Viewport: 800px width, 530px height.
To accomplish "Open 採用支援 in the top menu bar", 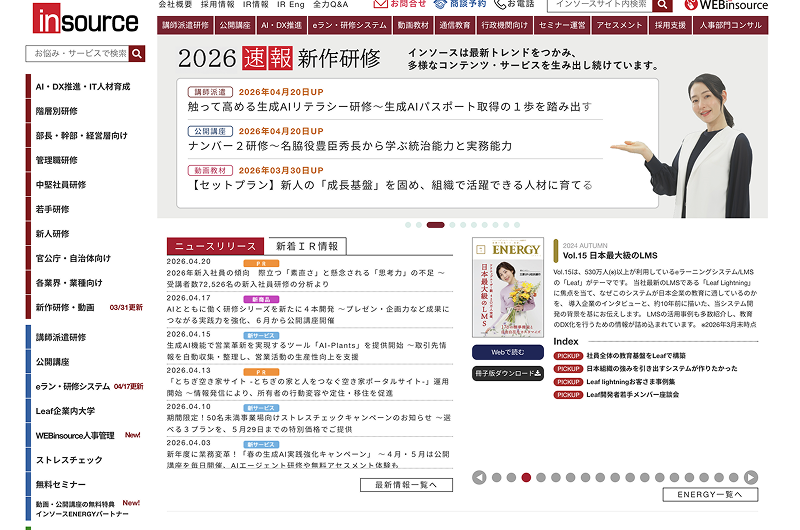I will 670,26.
